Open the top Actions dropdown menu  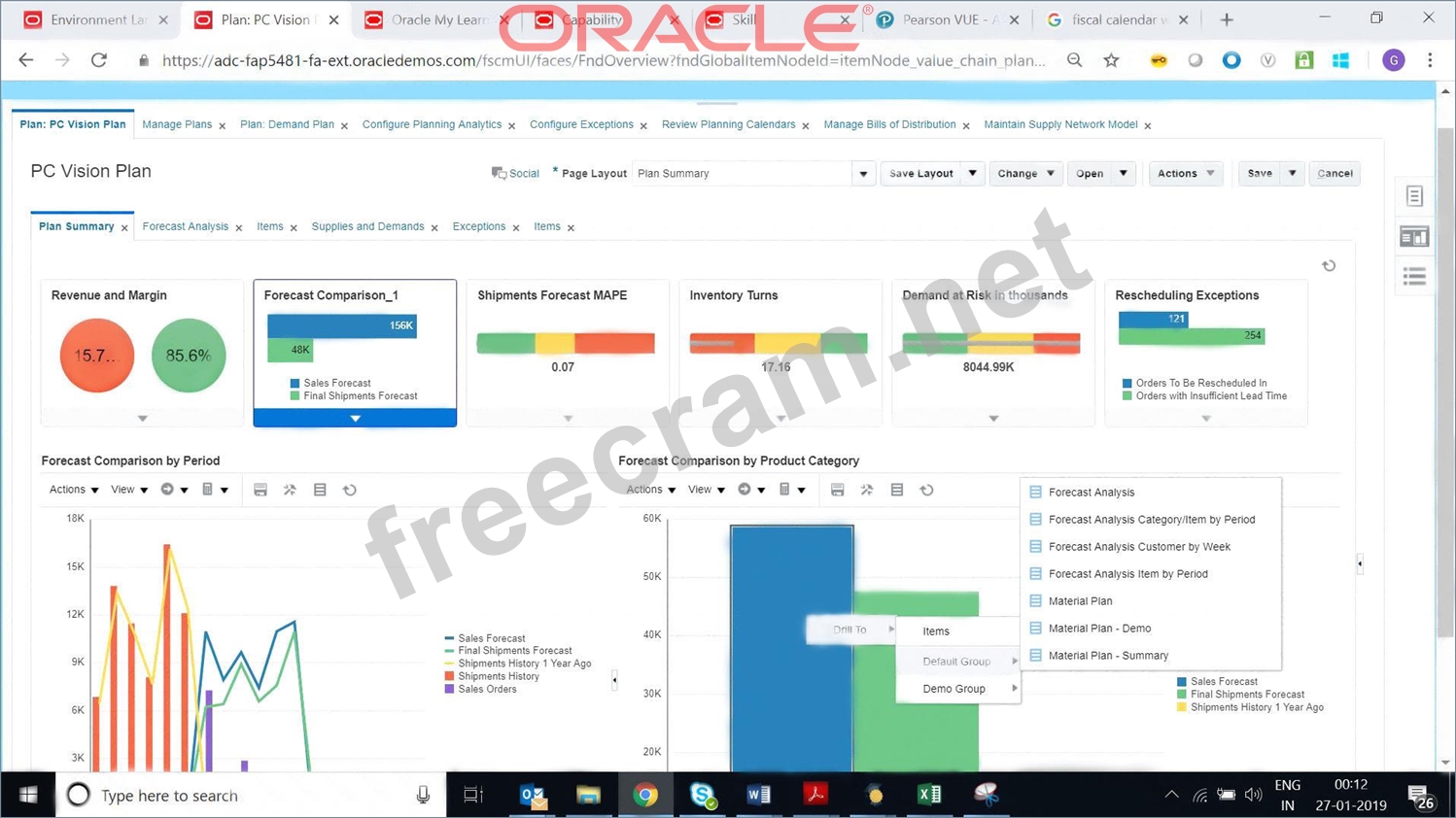pyautogui.click(x=1186, y=173)
